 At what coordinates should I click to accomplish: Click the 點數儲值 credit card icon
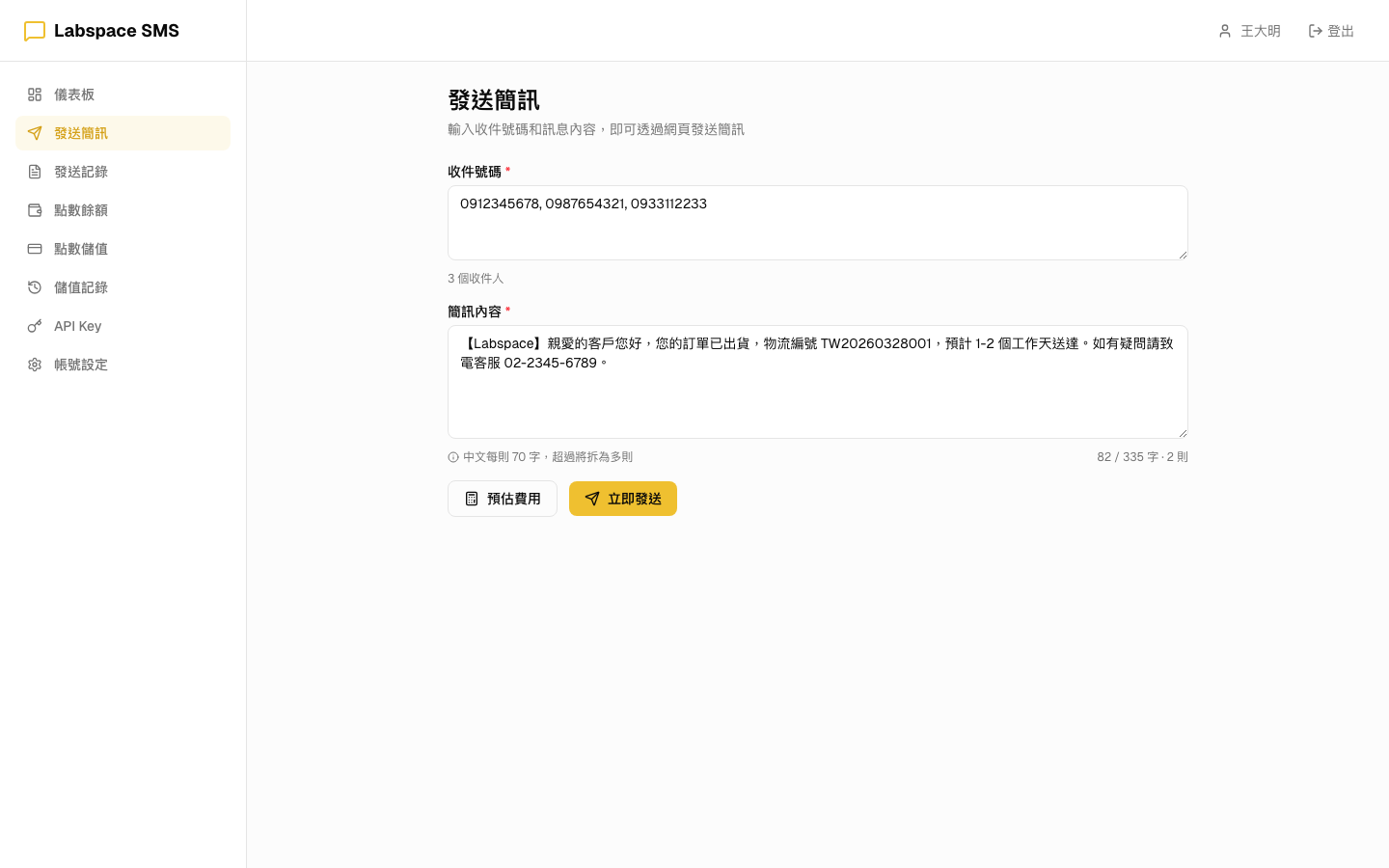click(35, 249)
